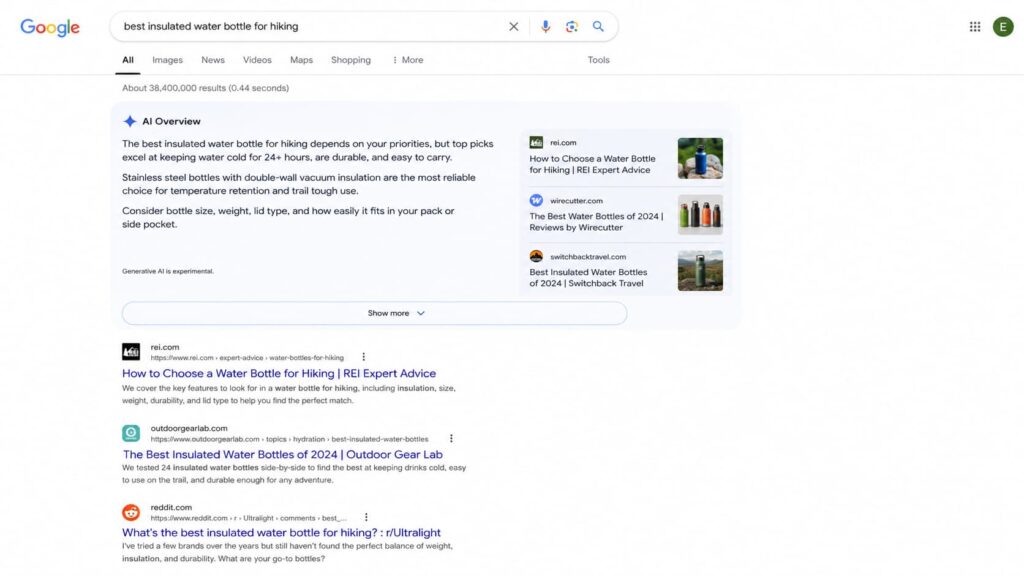Switch to the Images tab
This screenshot has width=1024, height=576.
167,60
